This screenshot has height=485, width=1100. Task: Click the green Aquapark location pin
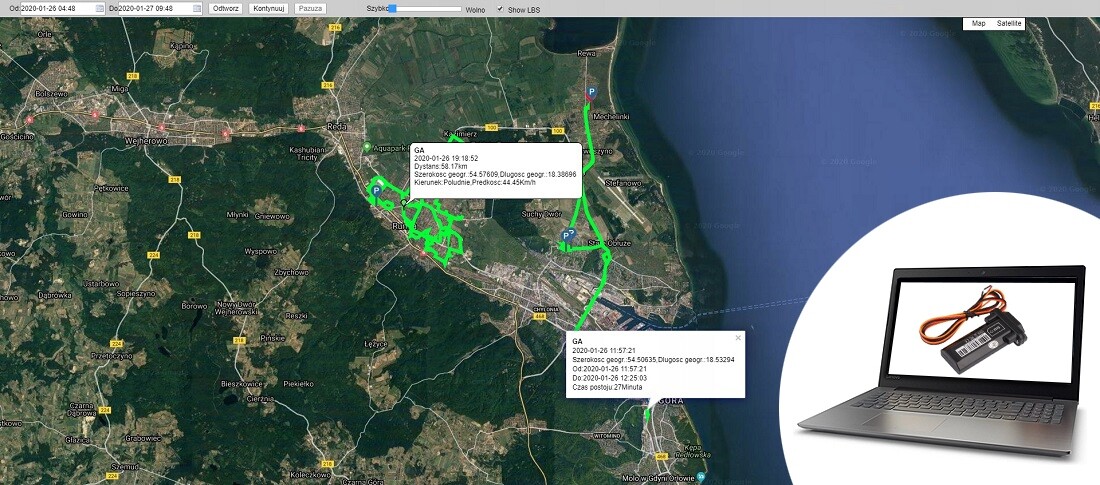click(x=367, y=148)
